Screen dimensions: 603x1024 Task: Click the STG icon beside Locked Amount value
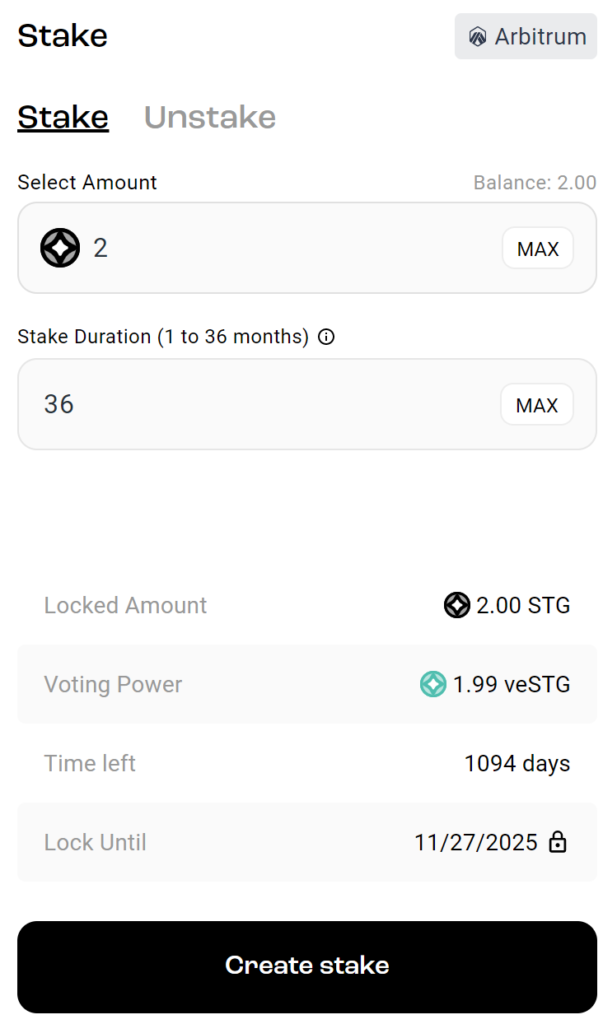pyautogui.click(x=457, y=605)
